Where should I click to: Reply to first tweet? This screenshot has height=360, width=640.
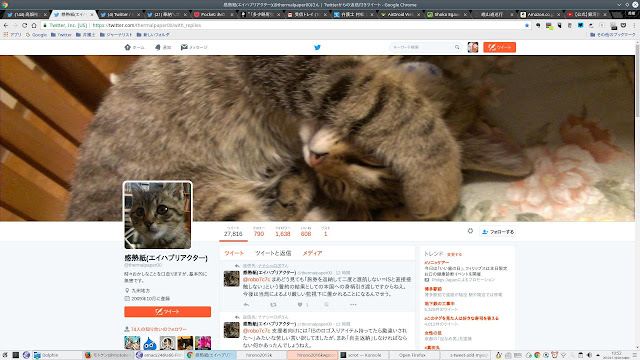click(246, 304)
